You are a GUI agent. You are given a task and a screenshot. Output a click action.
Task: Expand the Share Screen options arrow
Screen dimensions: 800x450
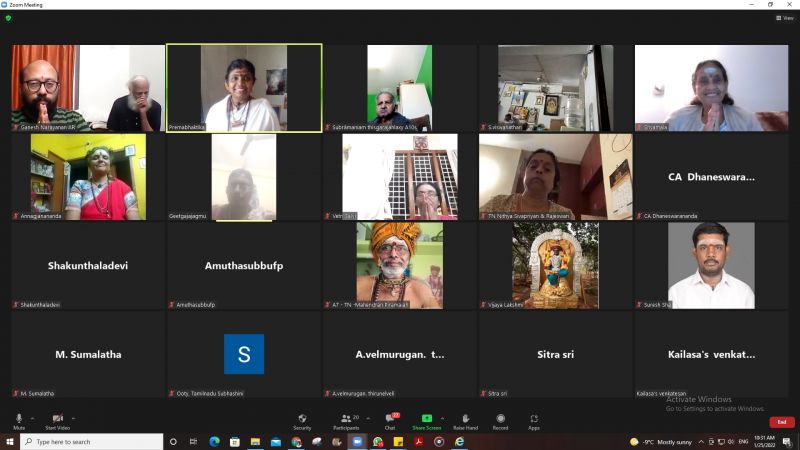coord(442,417)
